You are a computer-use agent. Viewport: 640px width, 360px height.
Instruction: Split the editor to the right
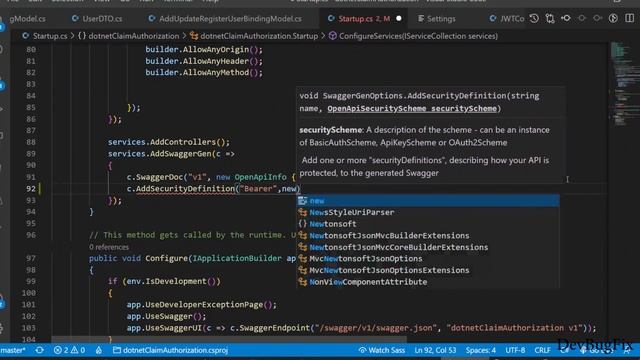pos(629,18)
